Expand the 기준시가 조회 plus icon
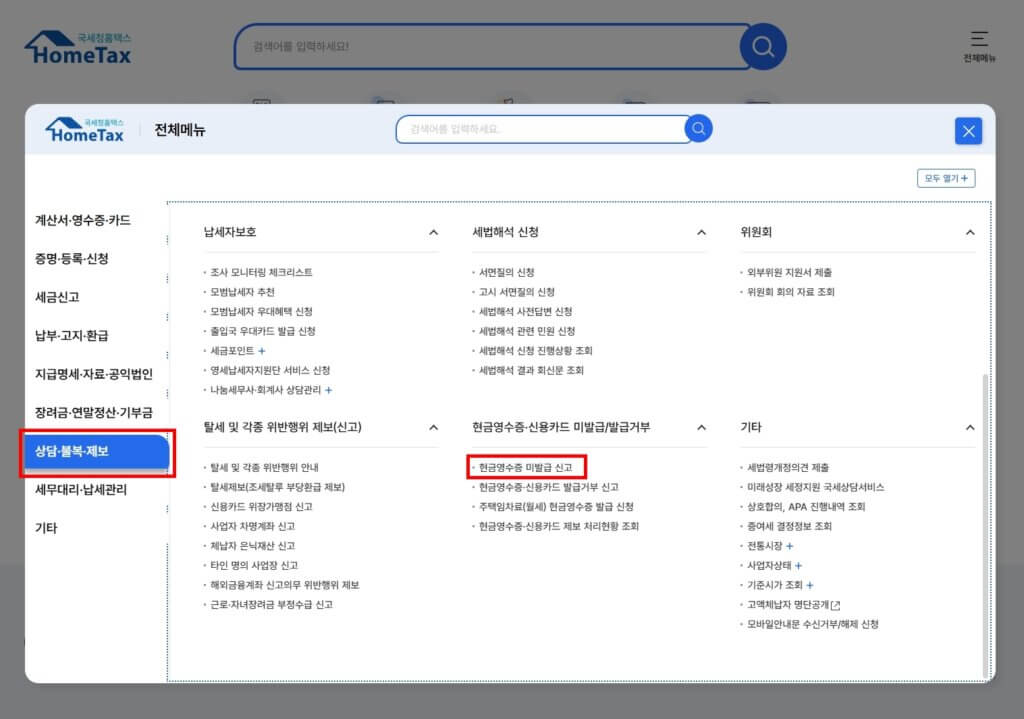Viewport: 1024px width, 719px height. point(810,585)
